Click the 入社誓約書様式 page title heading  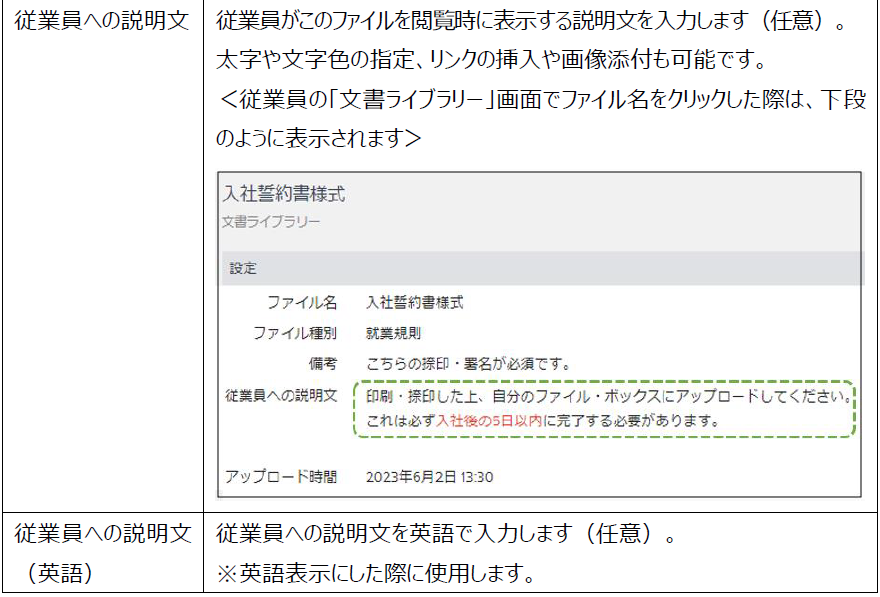click(x=284, y=194)
